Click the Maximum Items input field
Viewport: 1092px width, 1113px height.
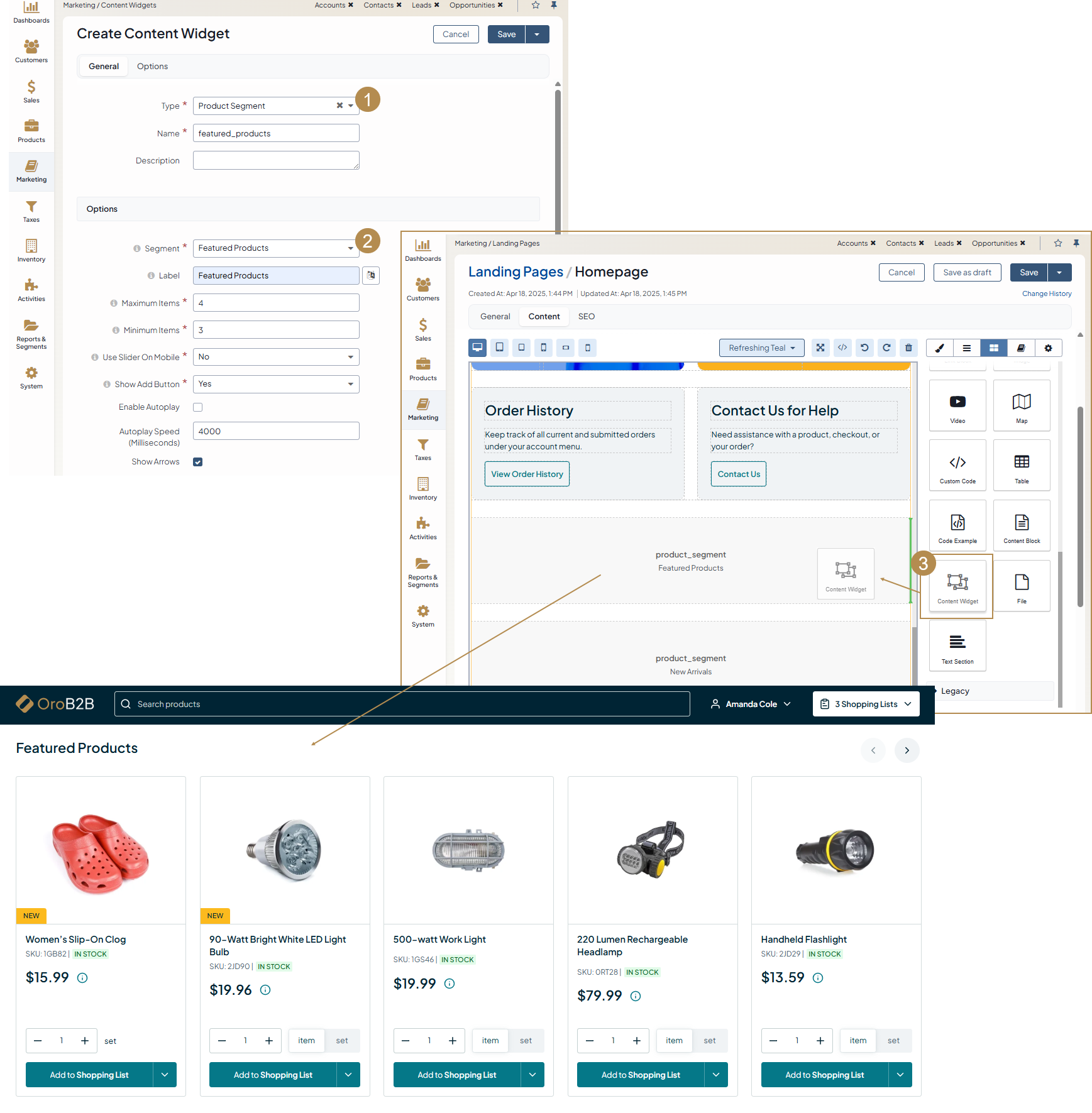(x=276, y=303)
